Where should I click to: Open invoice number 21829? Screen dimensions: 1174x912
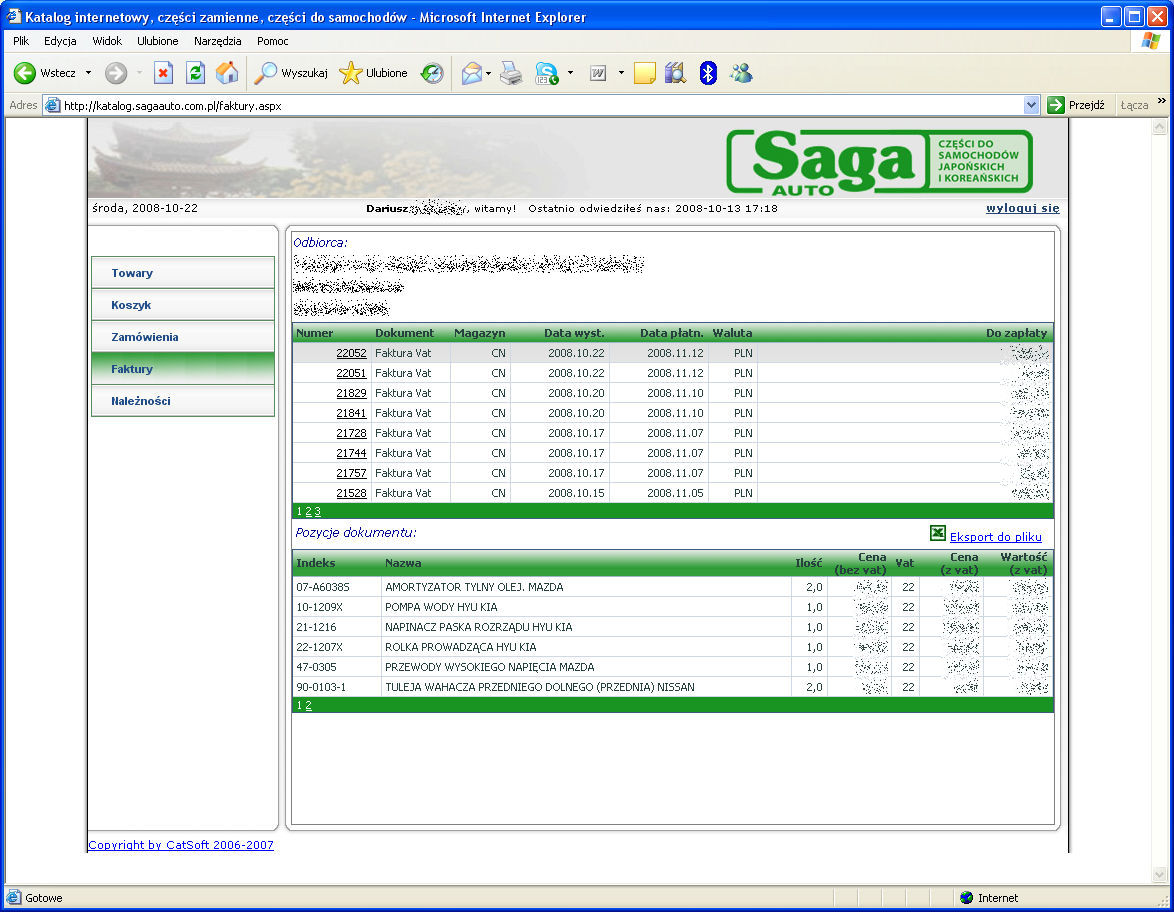click(351, 393)
